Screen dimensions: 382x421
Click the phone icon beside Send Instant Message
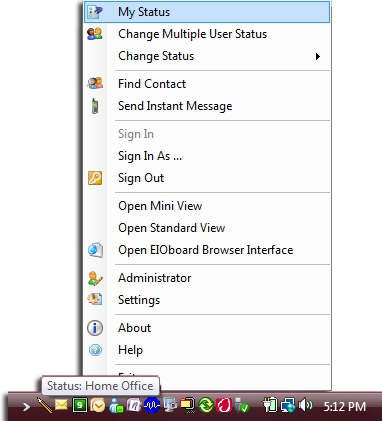[x=95, y=106]
